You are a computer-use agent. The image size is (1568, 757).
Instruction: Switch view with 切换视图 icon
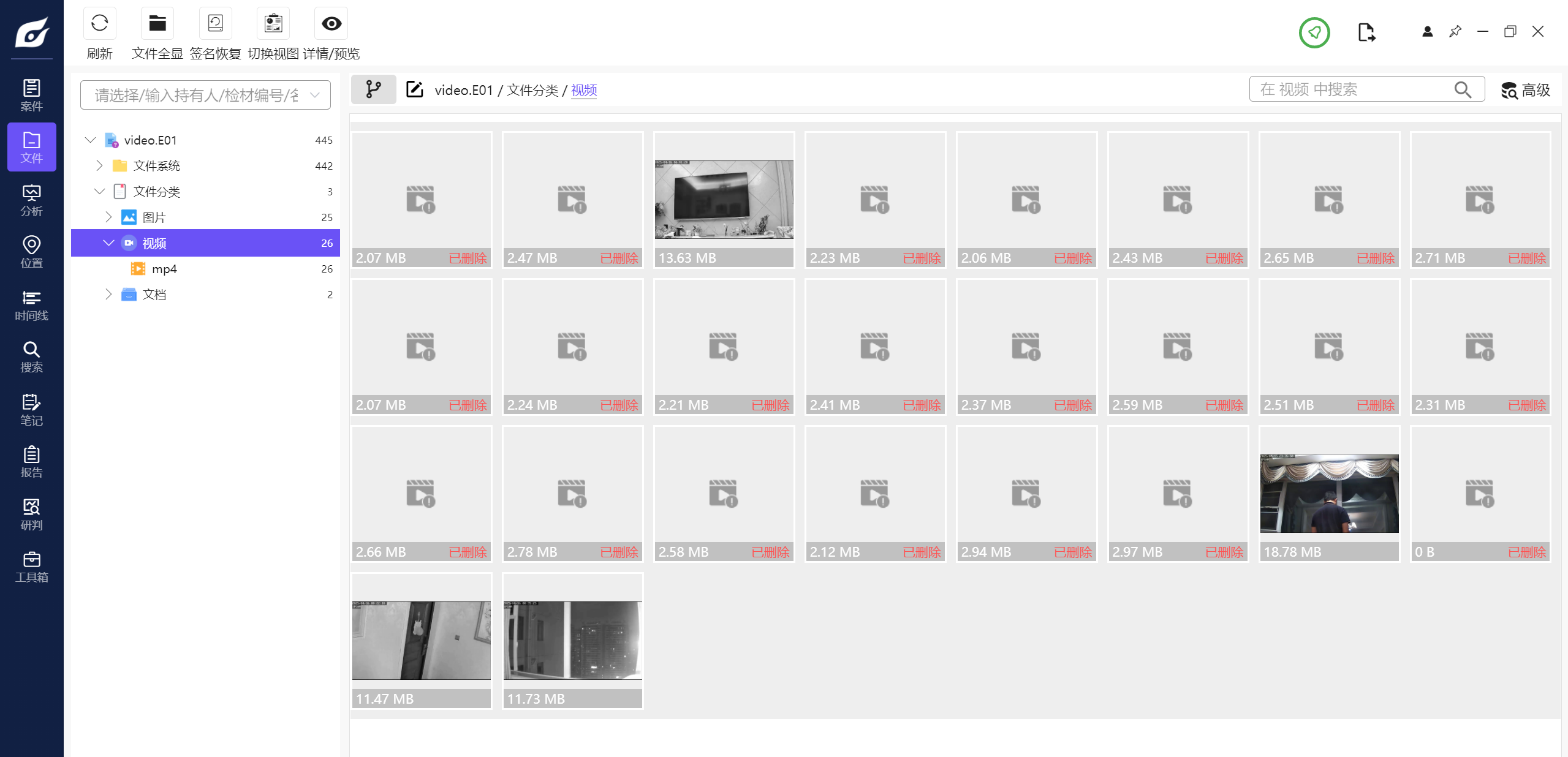pyautogui.click(x=273, y=24)
